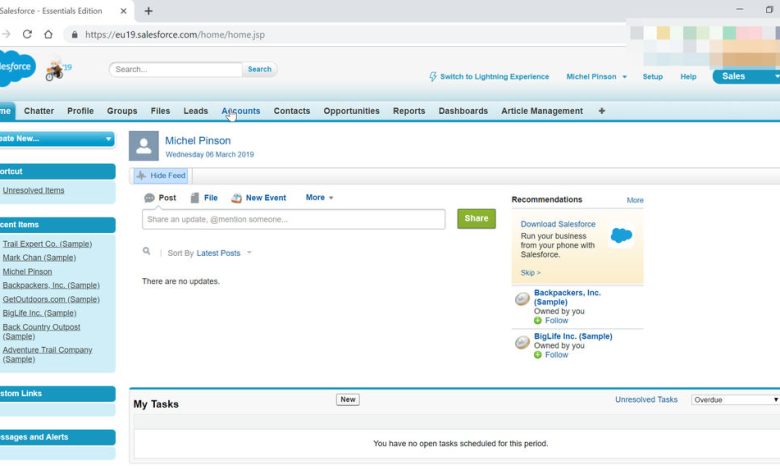780x470 pixels.
Task: Open Back Country Outpost (Sample) recent item
Action: [x=41, y=332]
